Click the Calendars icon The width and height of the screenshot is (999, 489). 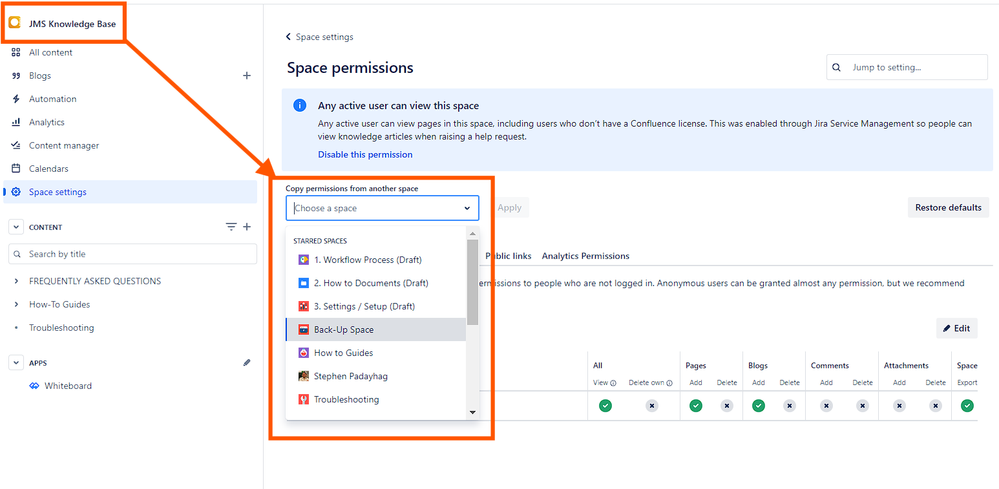point(17,169)
